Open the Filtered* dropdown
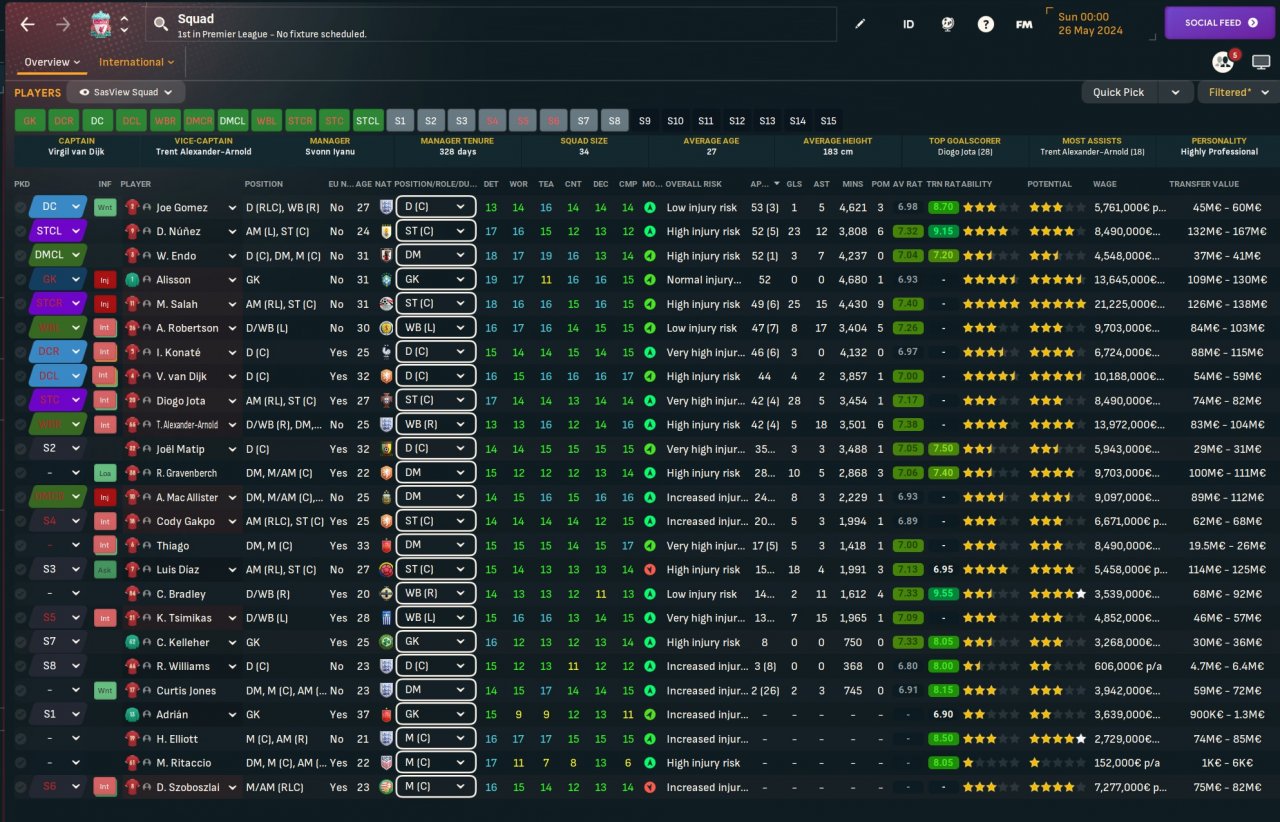The image size is (1280, 822). [x=1238, y=93]
